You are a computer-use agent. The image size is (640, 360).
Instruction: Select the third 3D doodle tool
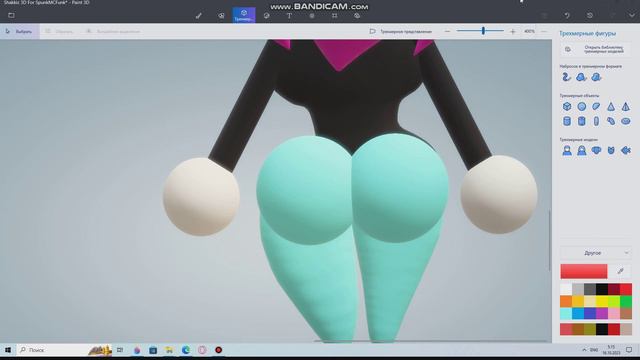(596, 77)
